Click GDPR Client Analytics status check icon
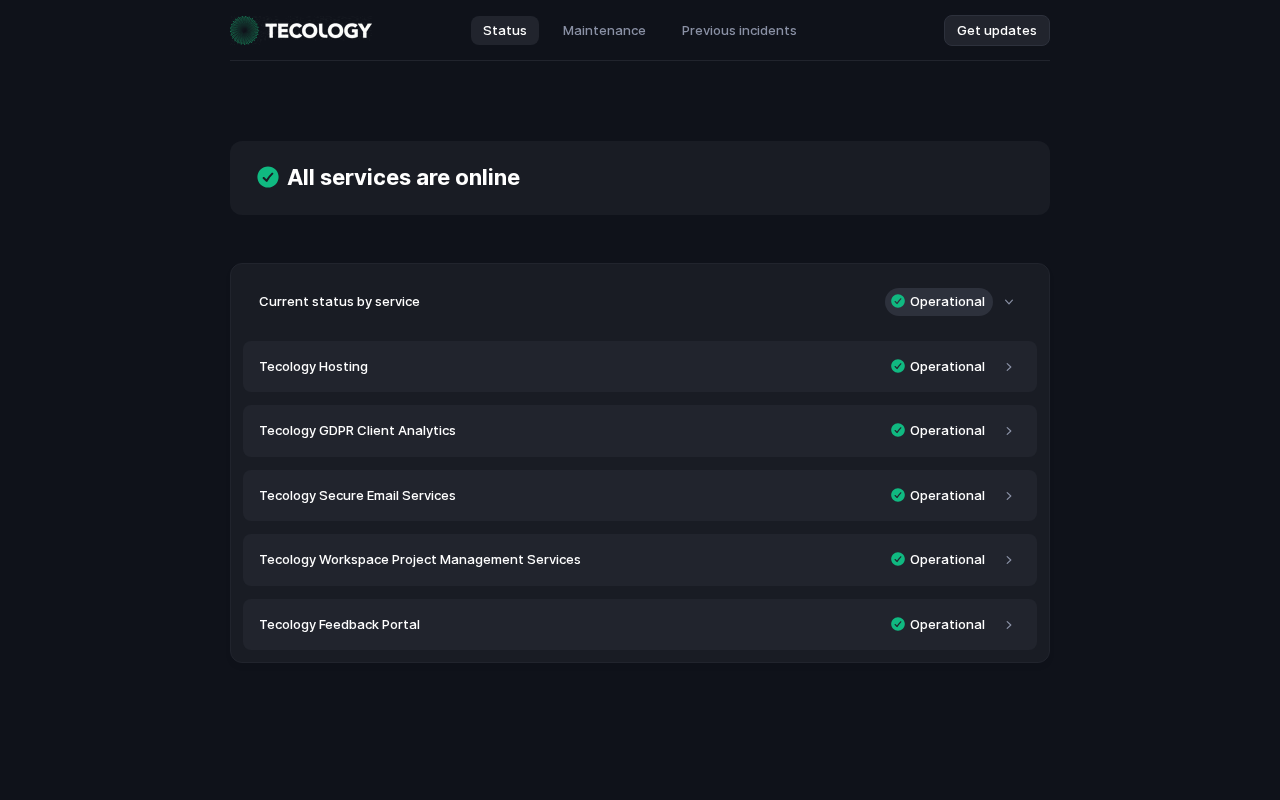1280x800 pixels. [x=898, y=430]
